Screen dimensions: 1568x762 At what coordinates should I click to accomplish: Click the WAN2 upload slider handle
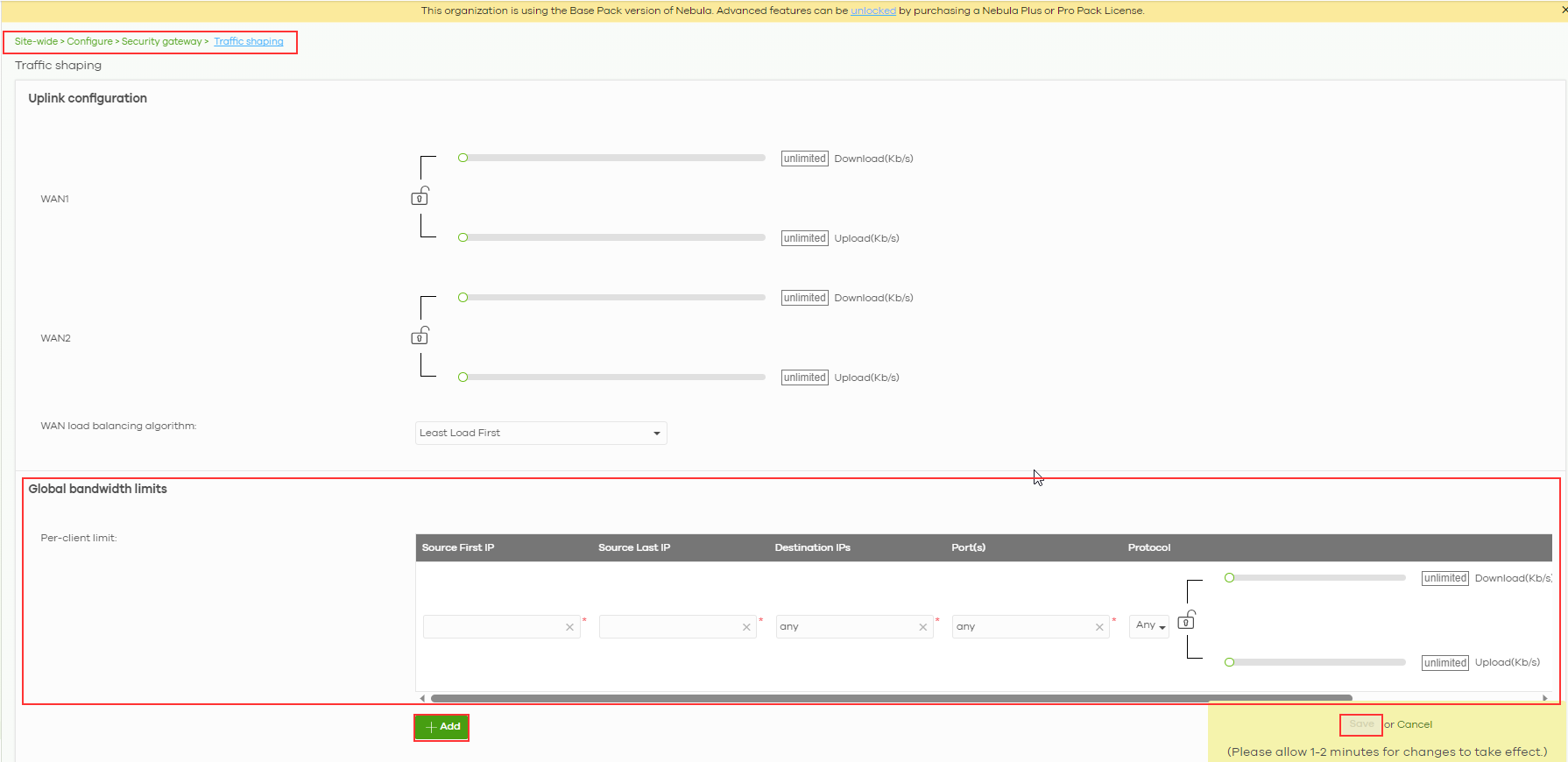click(463, 377)
